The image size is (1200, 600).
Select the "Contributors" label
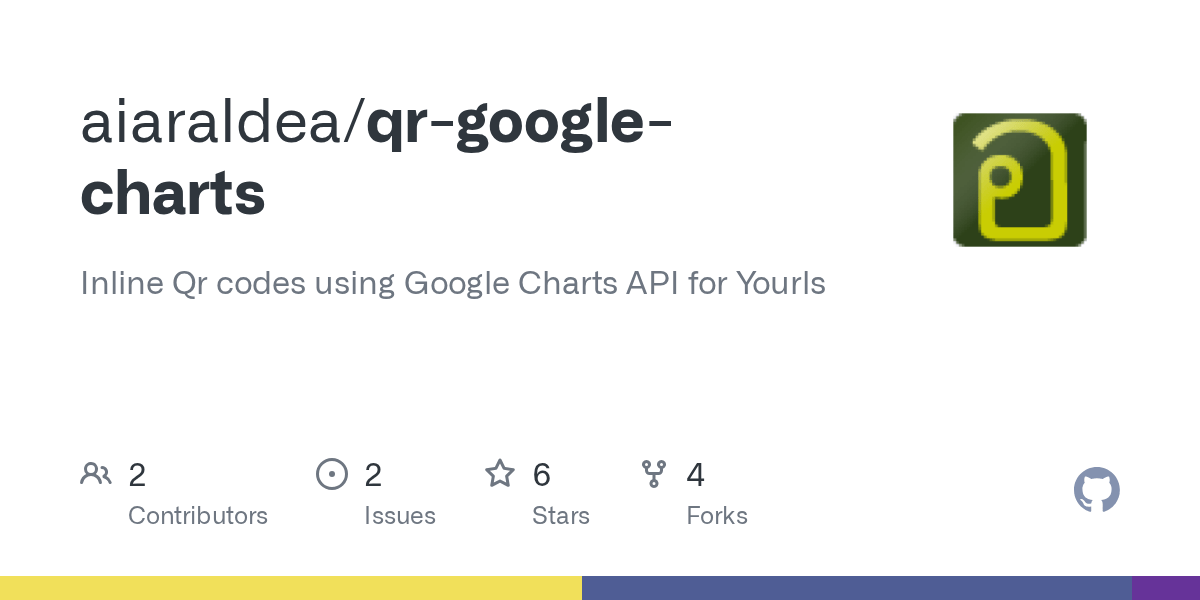point(198,516)
